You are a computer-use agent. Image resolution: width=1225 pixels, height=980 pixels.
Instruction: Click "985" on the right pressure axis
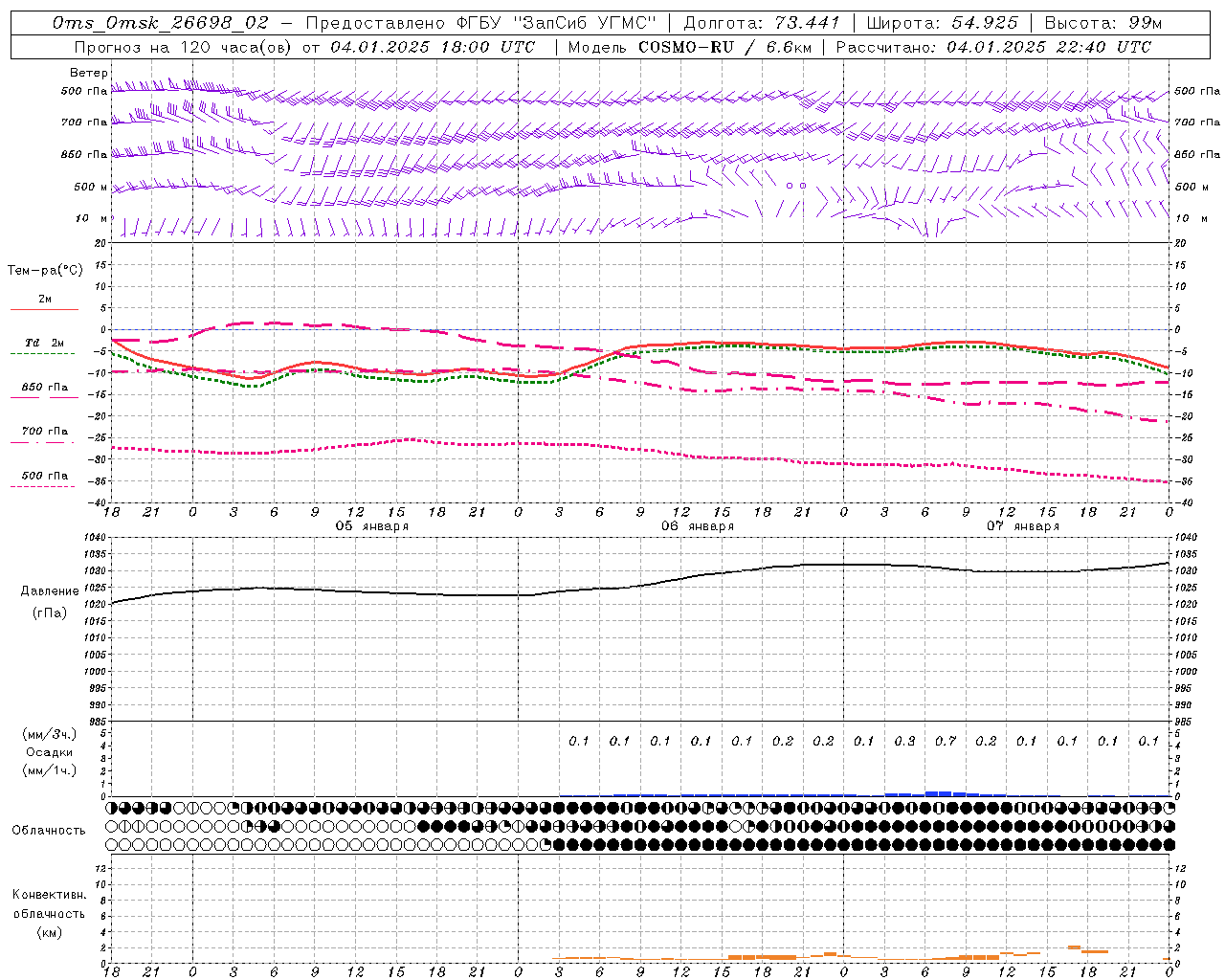pyautogui.click(x=1185, y=722)
